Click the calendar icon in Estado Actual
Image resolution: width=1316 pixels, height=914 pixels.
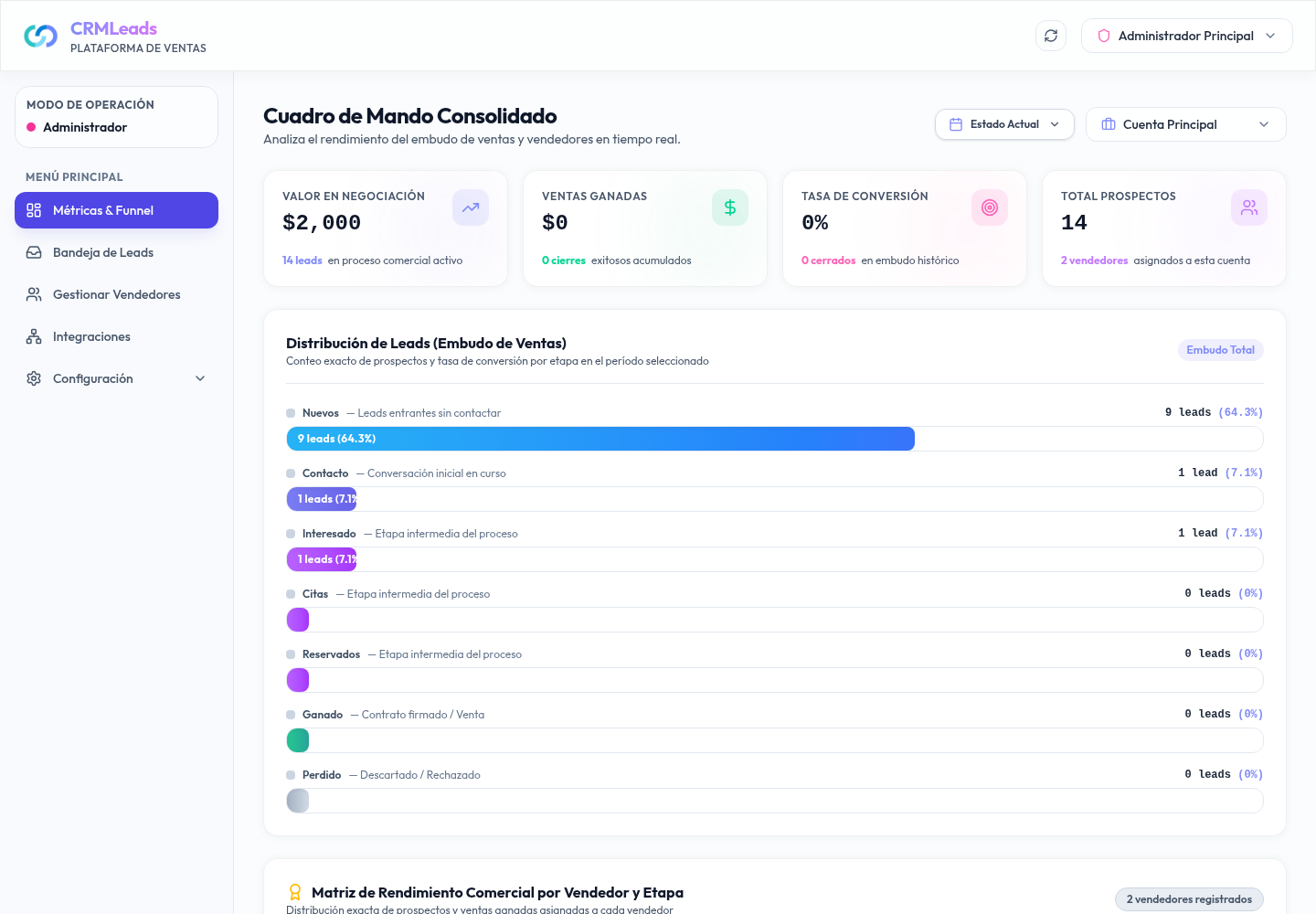tap(956, 124)
